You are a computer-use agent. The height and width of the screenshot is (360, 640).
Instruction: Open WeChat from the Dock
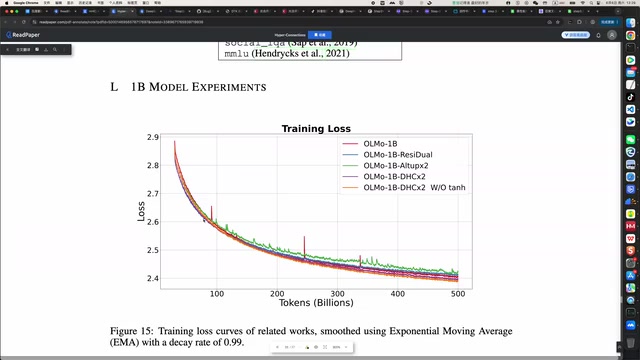pos(631,140)
